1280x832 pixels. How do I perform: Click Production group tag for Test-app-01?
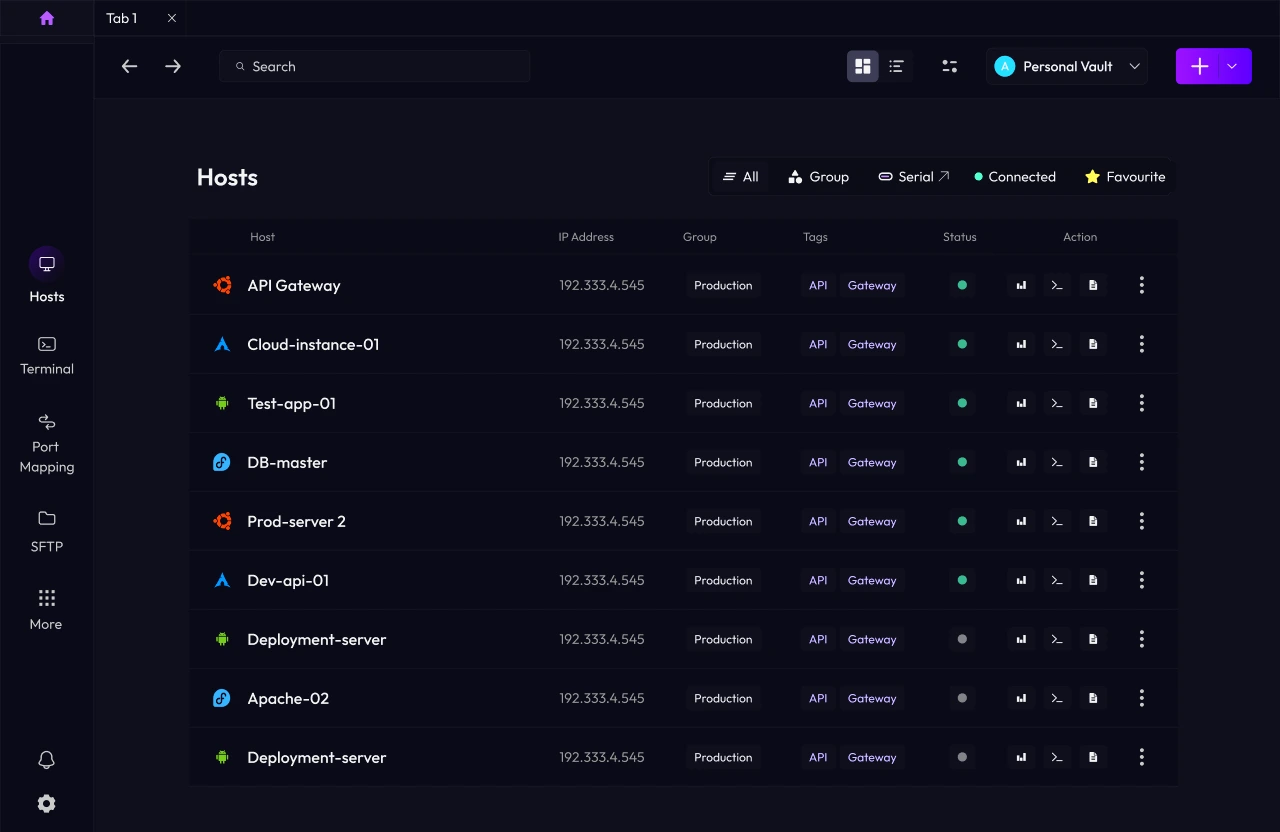coord(723,403)
